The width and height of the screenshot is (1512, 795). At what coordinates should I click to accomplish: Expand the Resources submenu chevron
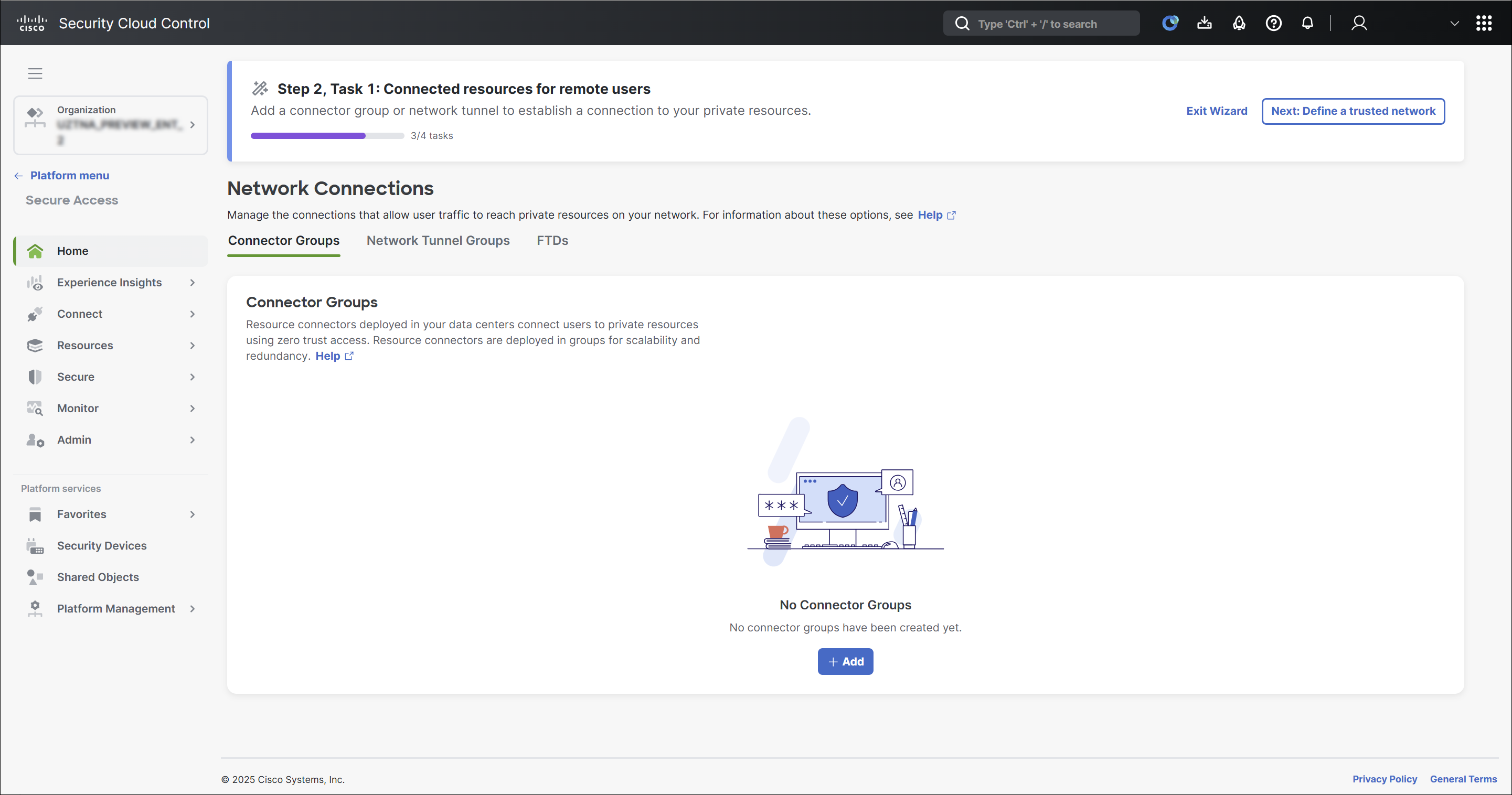(x=193, y=346)
